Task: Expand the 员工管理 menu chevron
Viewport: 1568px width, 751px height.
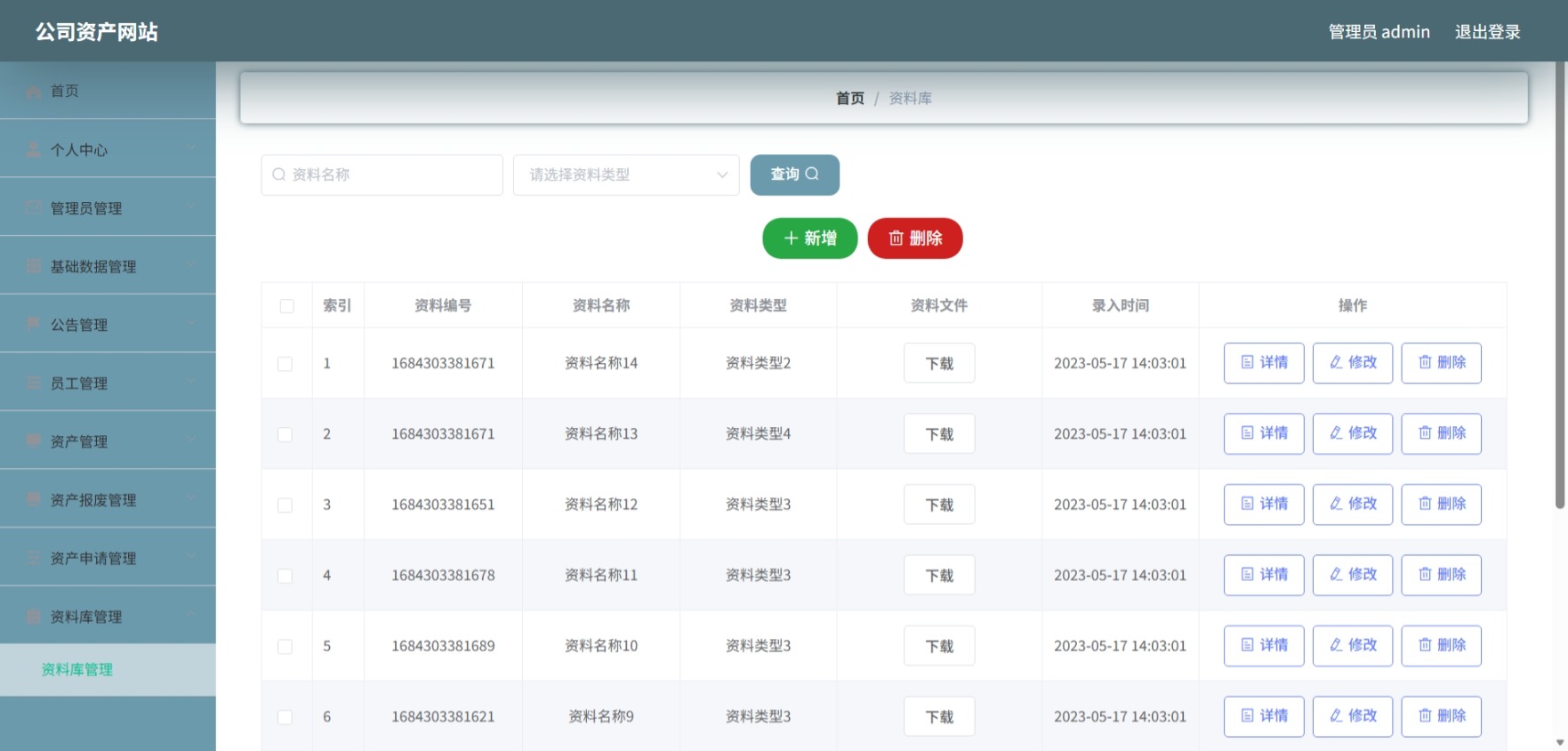Action: coord(191,380)
